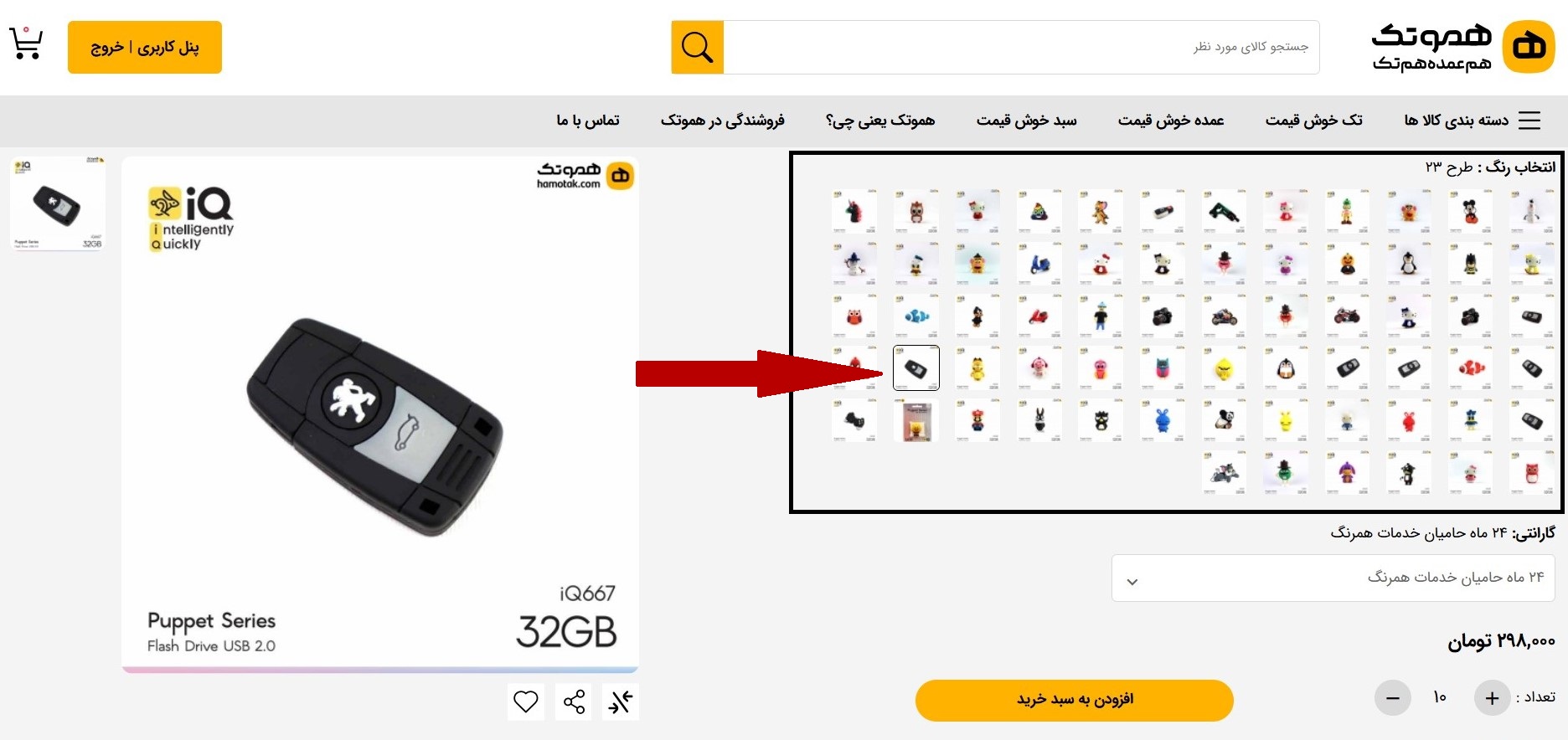Image resolution: width=1568 pixels, height=740 pixels.
Task: Click پنل کاربری | خروج button
Action: (x=145, y=47)
